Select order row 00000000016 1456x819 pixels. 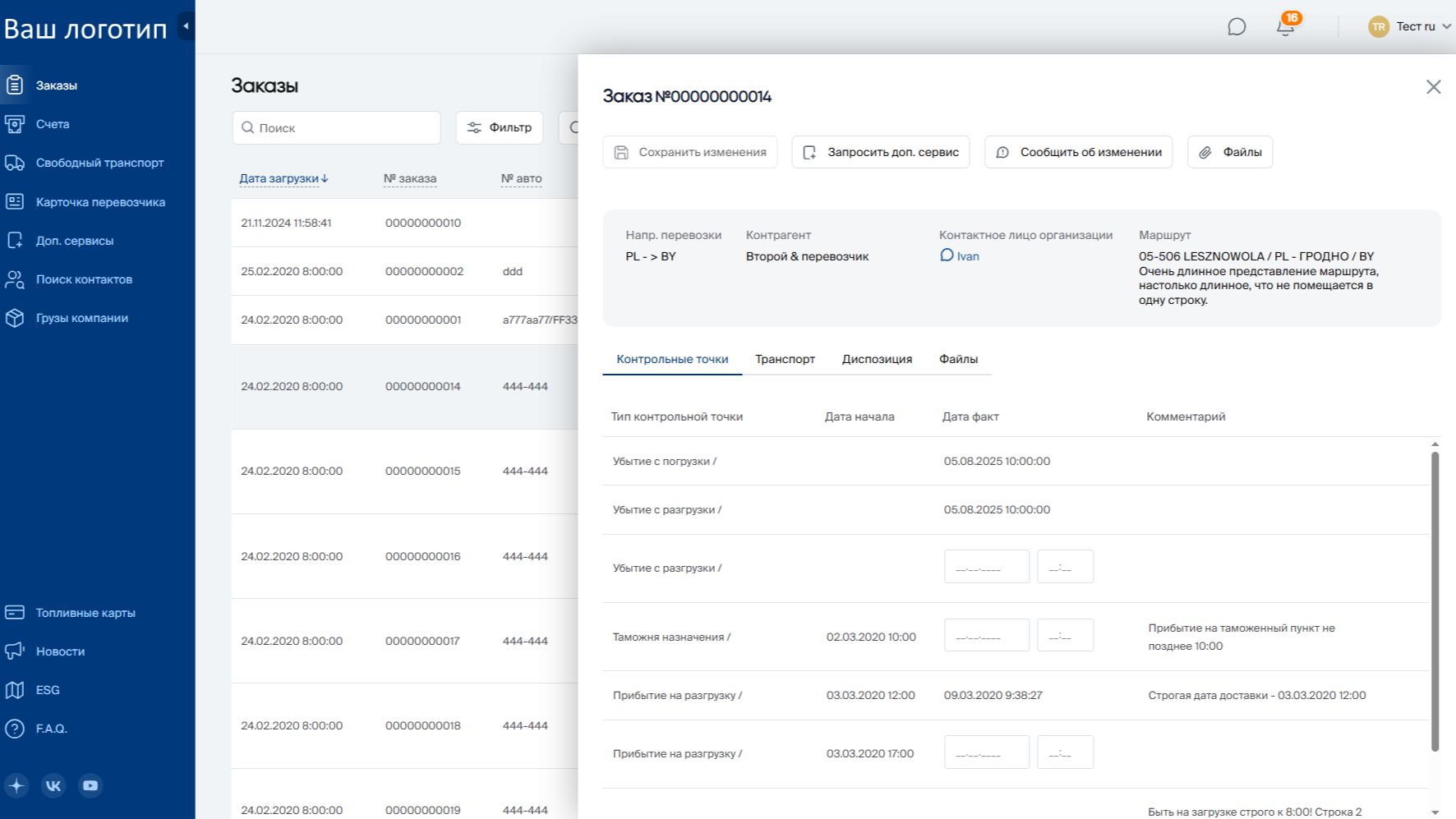tap(404, 556)
